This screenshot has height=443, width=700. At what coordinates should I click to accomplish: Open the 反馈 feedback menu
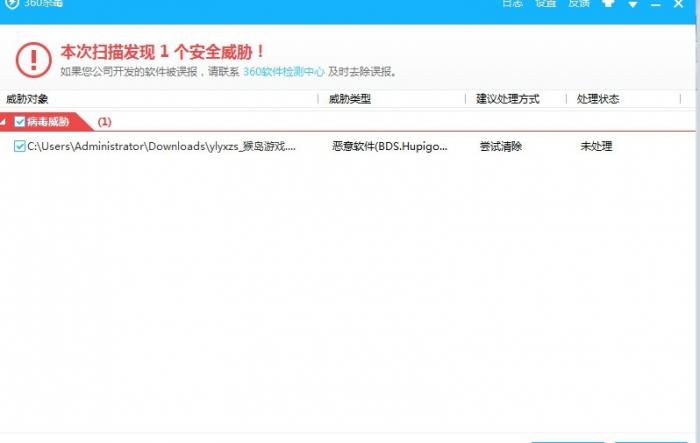(579, 4)
